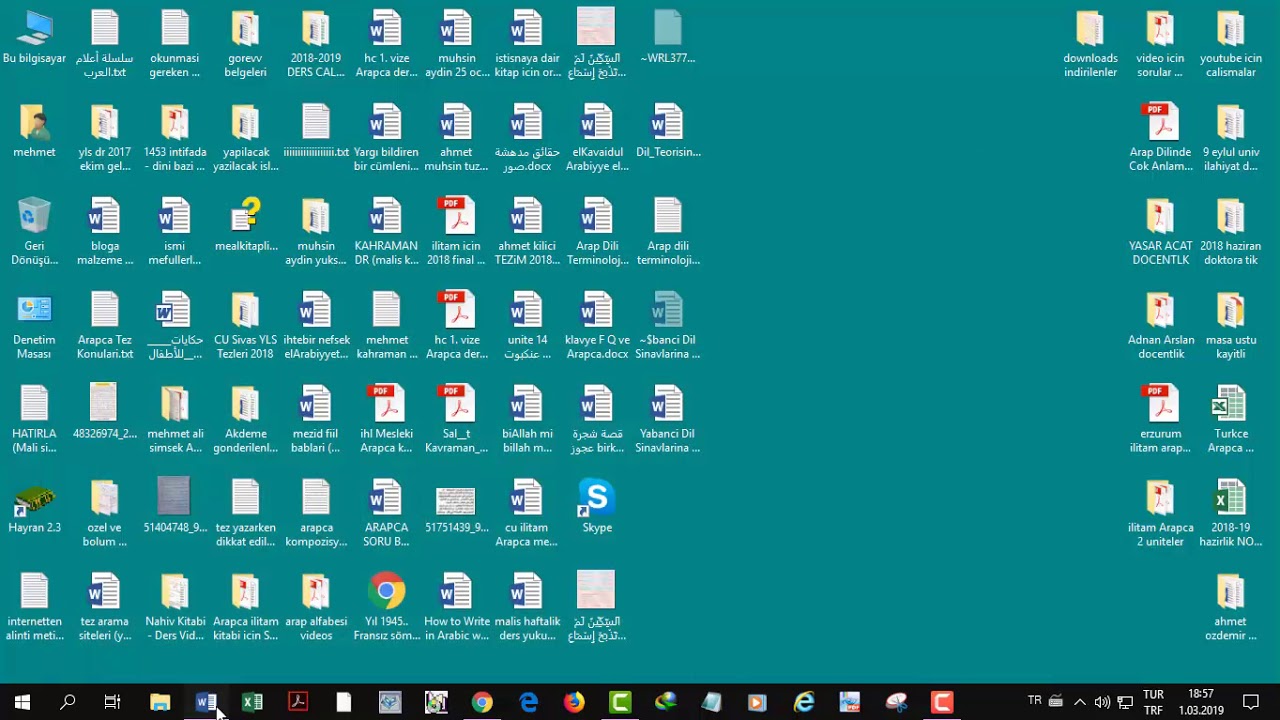Image resolution: width=1280 pixels, height=720 pixels.
Task: Select 'klavye F Q ve Arapca.docx' file
Action: [x=597, y=326]
